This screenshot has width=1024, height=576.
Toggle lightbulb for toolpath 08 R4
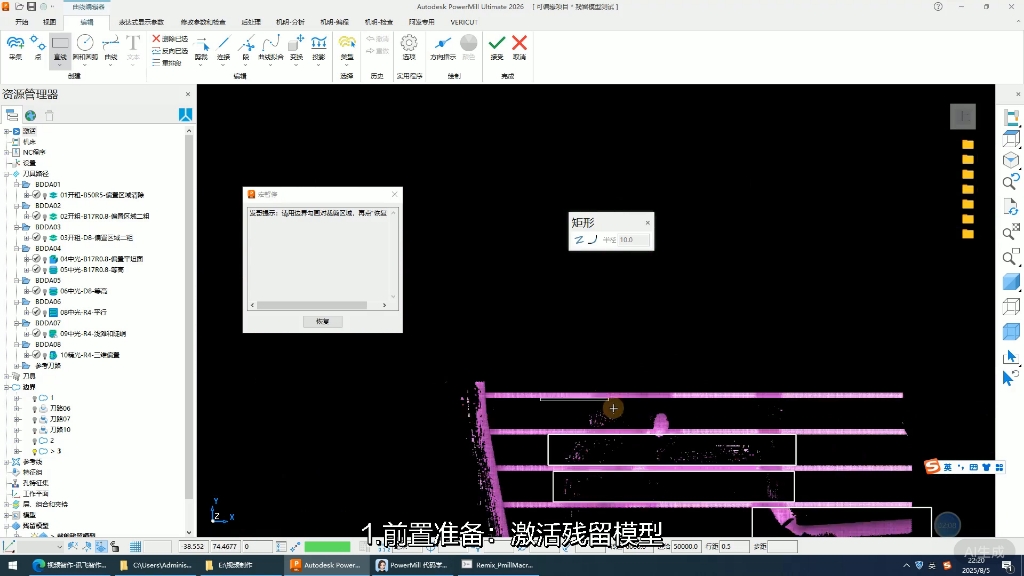point(44,312)
